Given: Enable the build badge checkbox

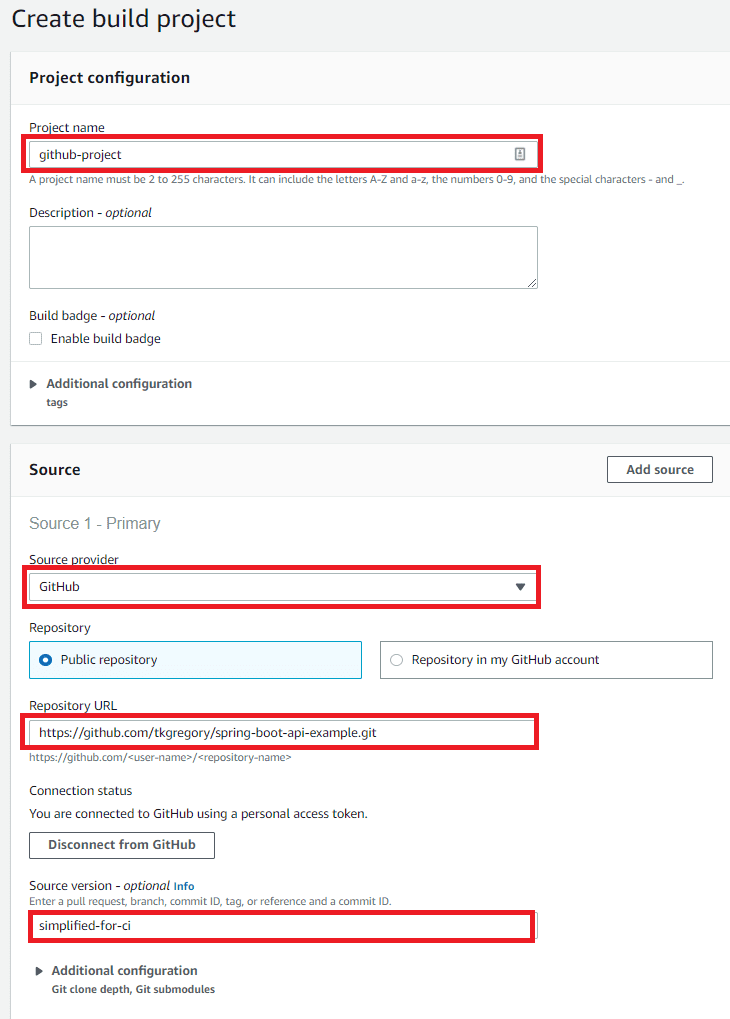Looking at the screenshot, I should coord(36,338).
